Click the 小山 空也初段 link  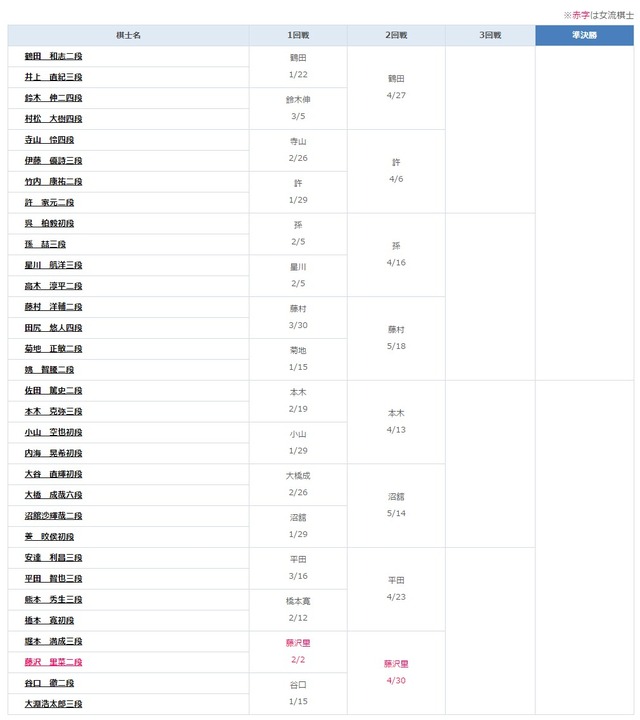(x=53, y=432)
